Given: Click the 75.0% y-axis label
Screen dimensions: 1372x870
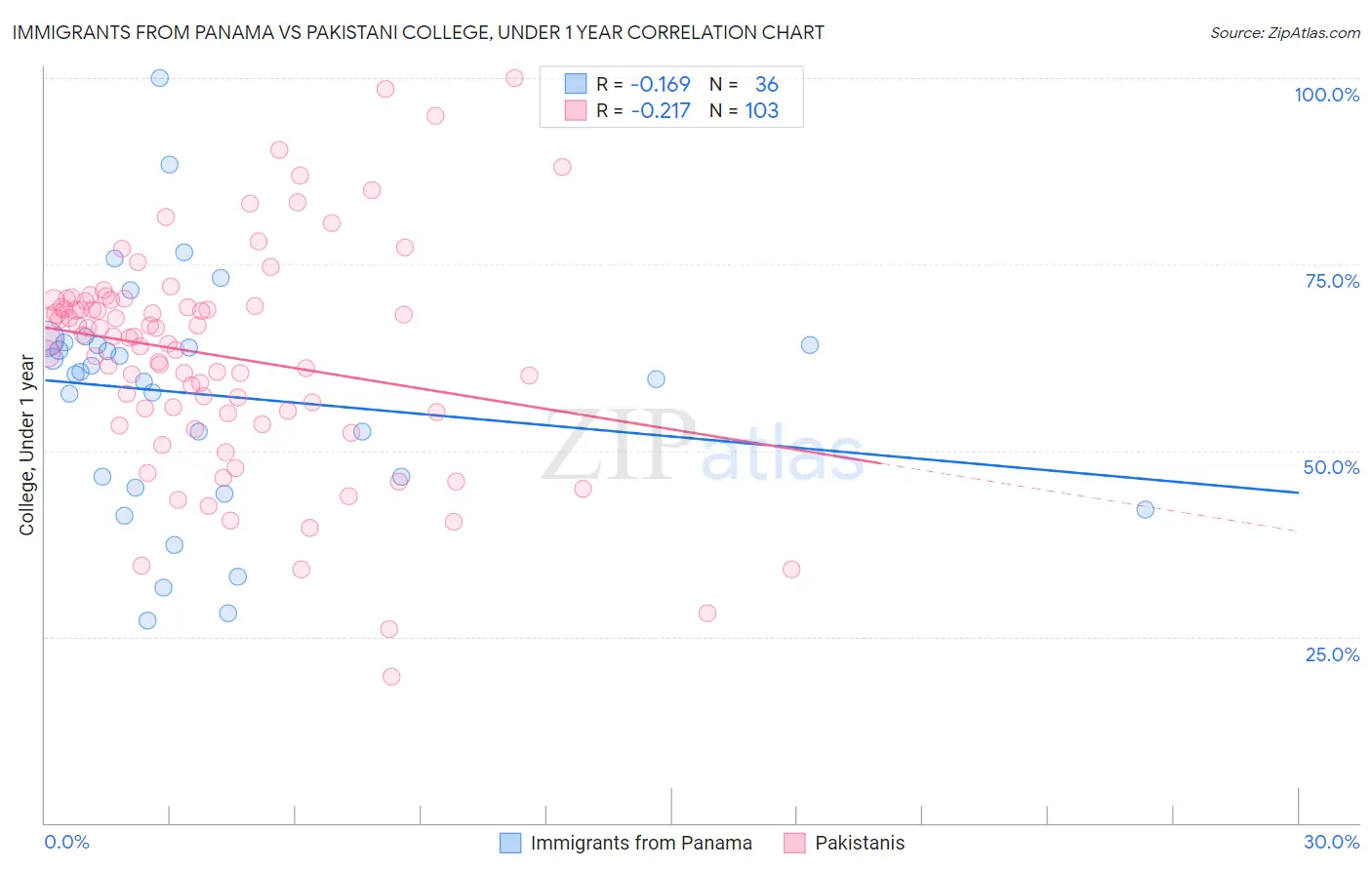Looking at the screenshot, I should click(1332, 281).
